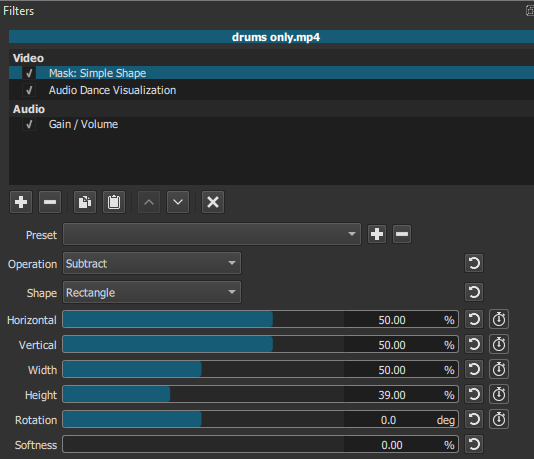Open the Preset dropdown list
The width and height of the screenshot is (534, 459).
tap(212, 234)
